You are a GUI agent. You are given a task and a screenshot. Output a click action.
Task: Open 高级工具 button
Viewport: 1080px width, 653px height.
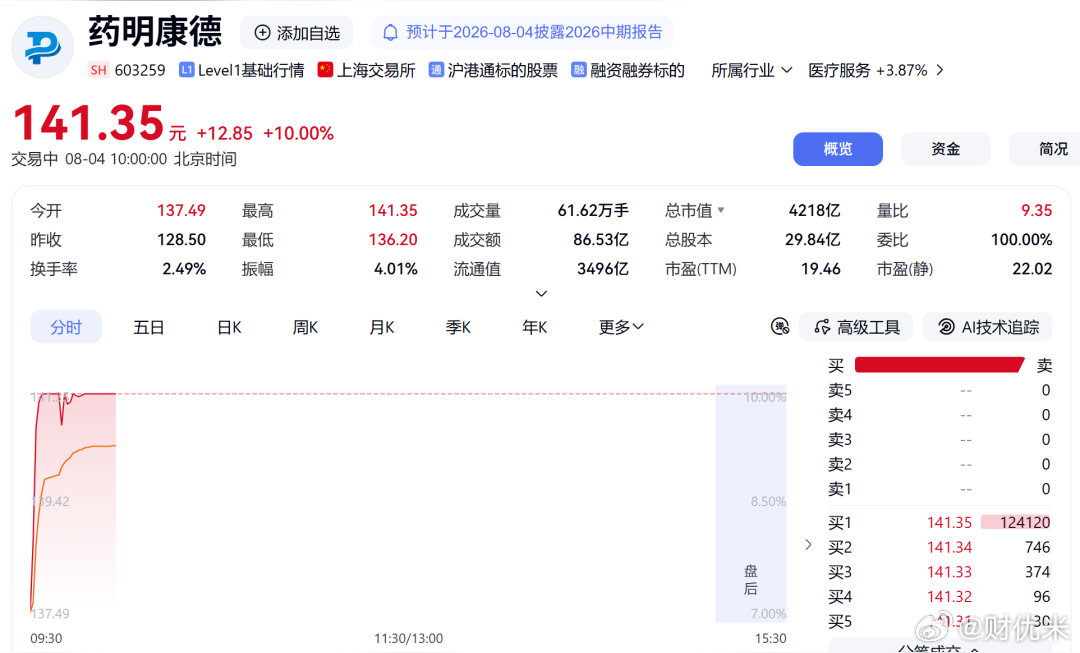[856, 327]
